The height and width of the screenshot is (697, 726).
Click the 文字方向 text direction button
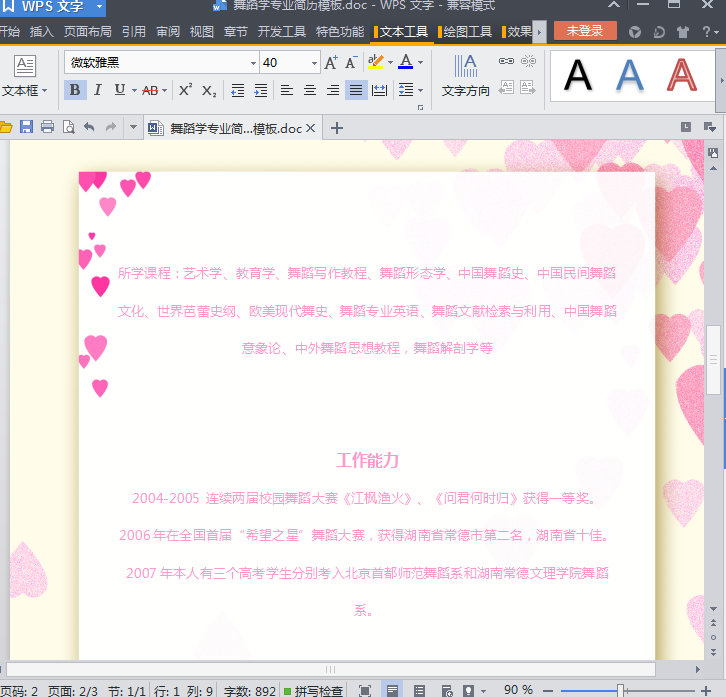[465, 76]
